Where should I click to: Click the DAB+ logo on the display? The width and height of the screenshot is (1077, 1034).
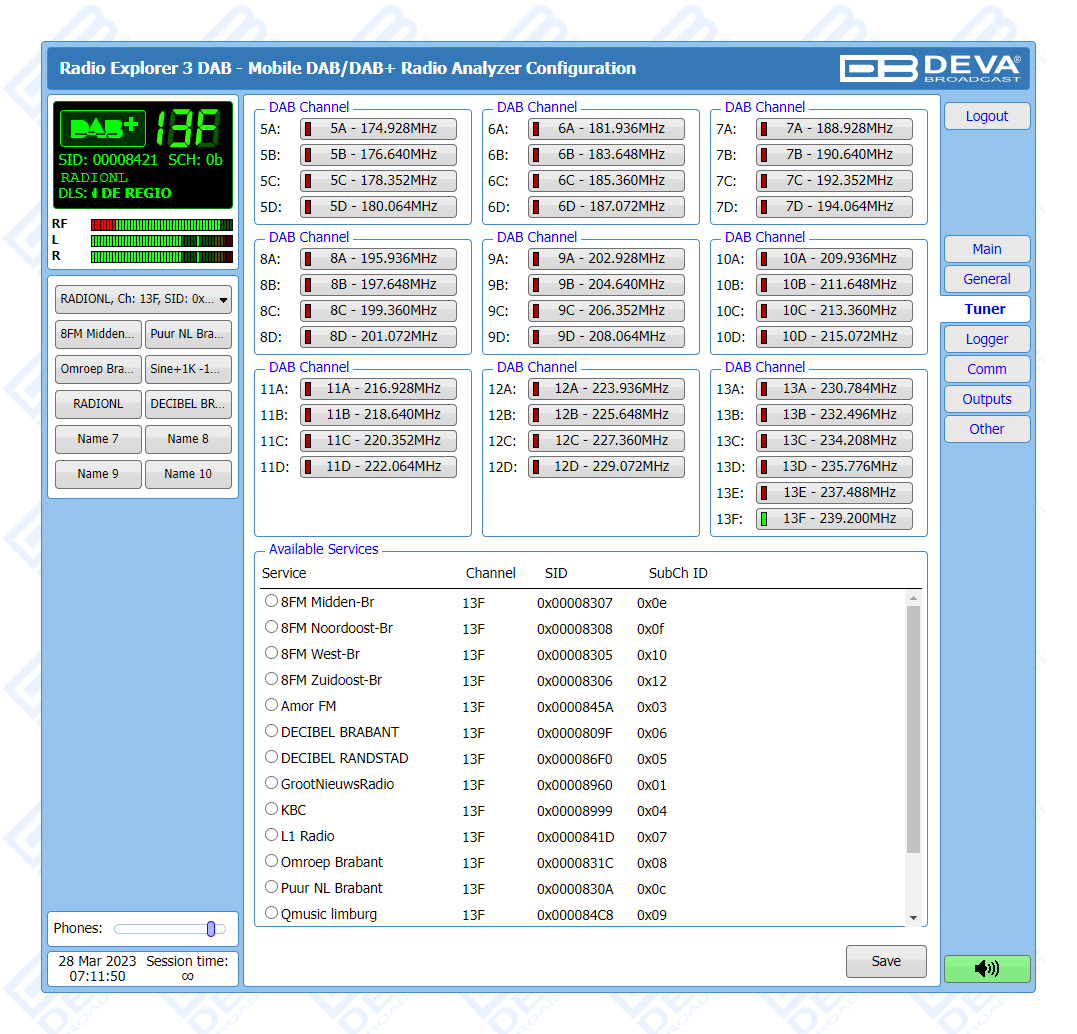[103, 129]
